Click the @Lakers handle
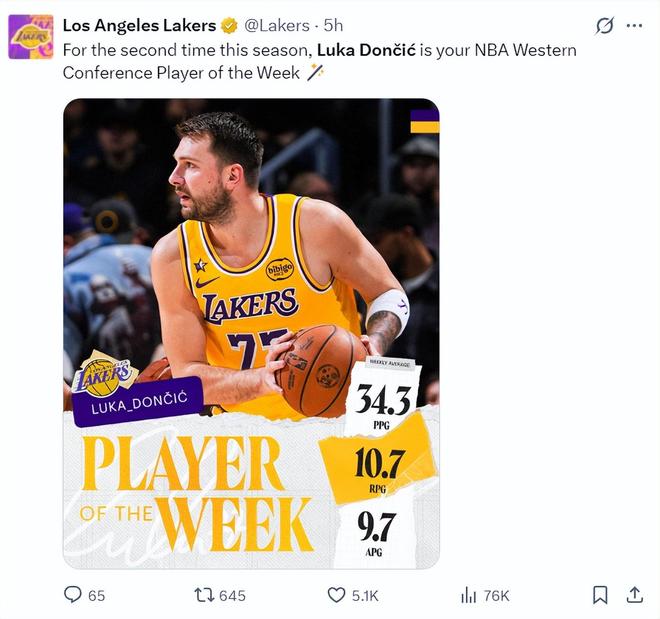The image size is (660, 619). (277, 25)
